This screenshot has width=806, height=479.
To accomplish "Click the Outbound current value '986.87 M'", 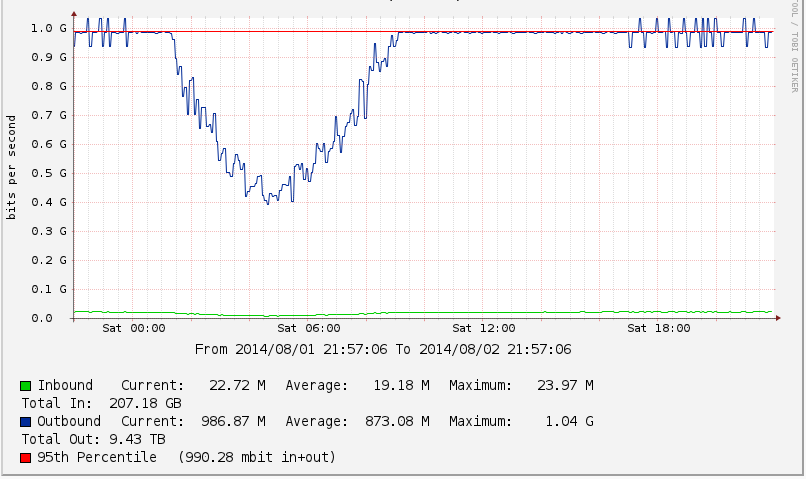I will coord(233,421).
